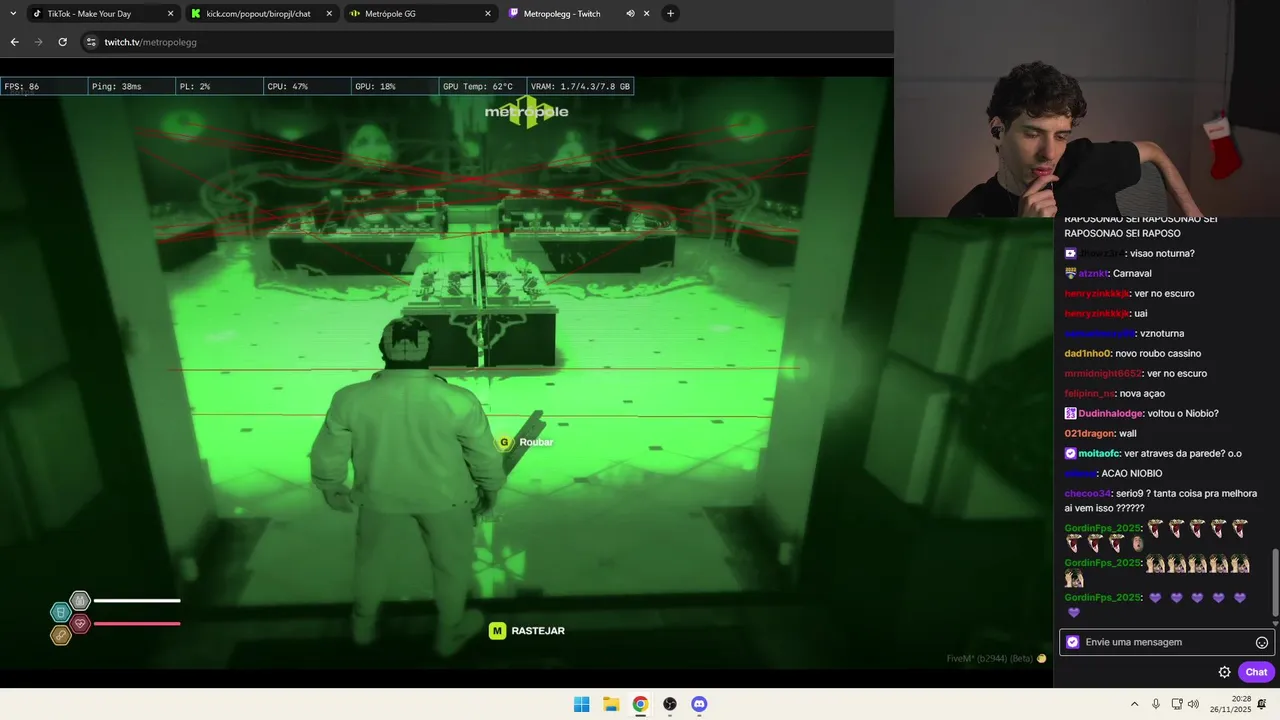The height and width of the screenshot is (720, 1280).
Task: Click the chat scrollbar
Action: point(1274,582)
